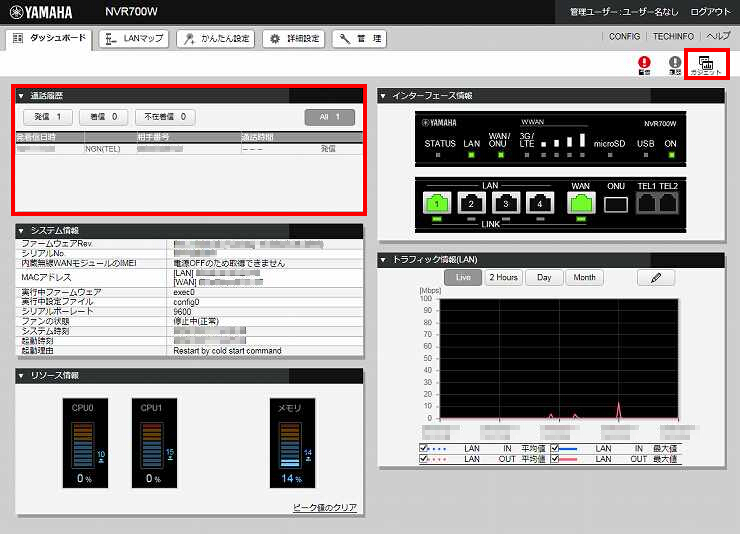Click ピーク値のクリア link

[x=325, y=508]
